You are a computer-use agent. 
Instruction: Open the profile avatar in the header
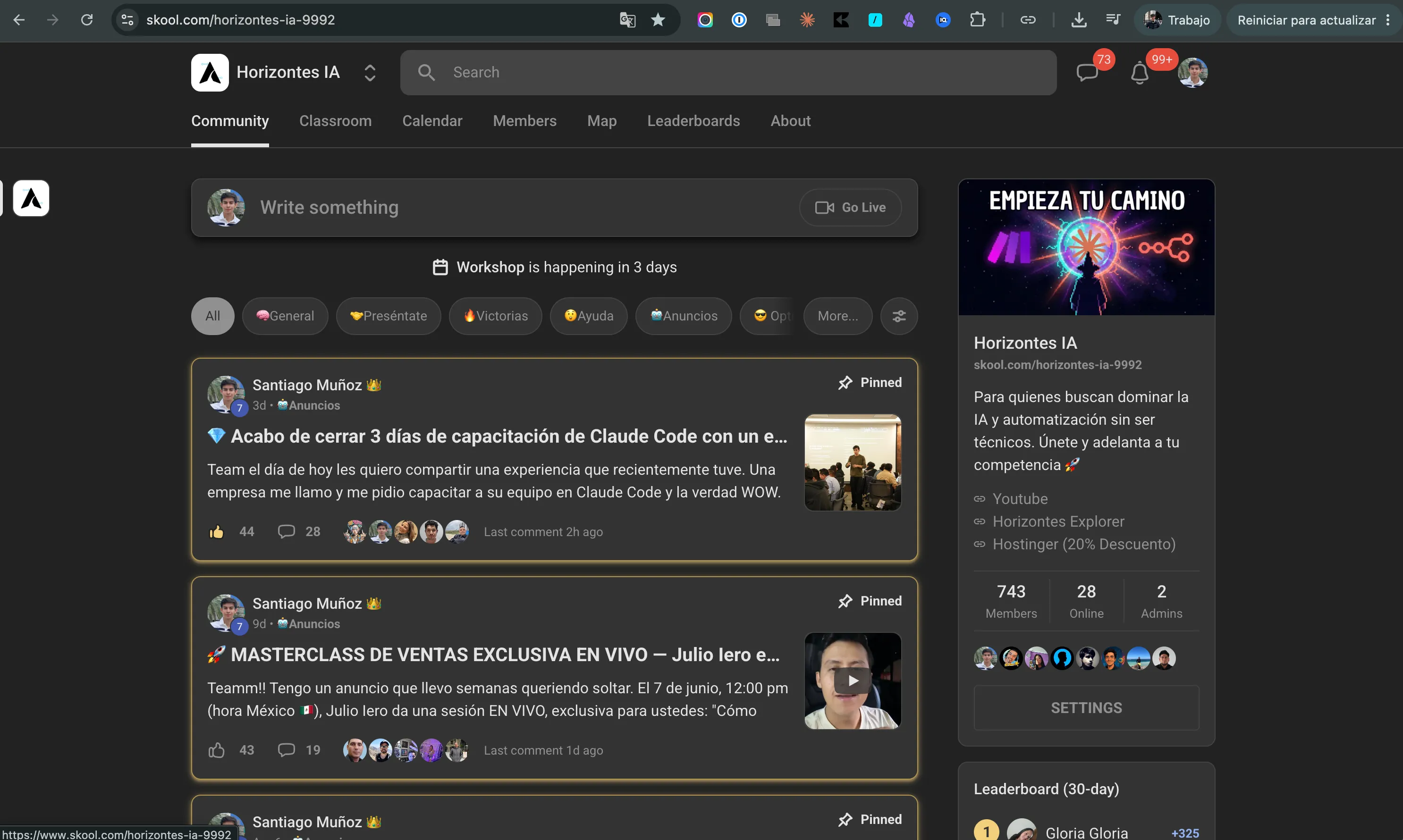tap(1193, 73)
